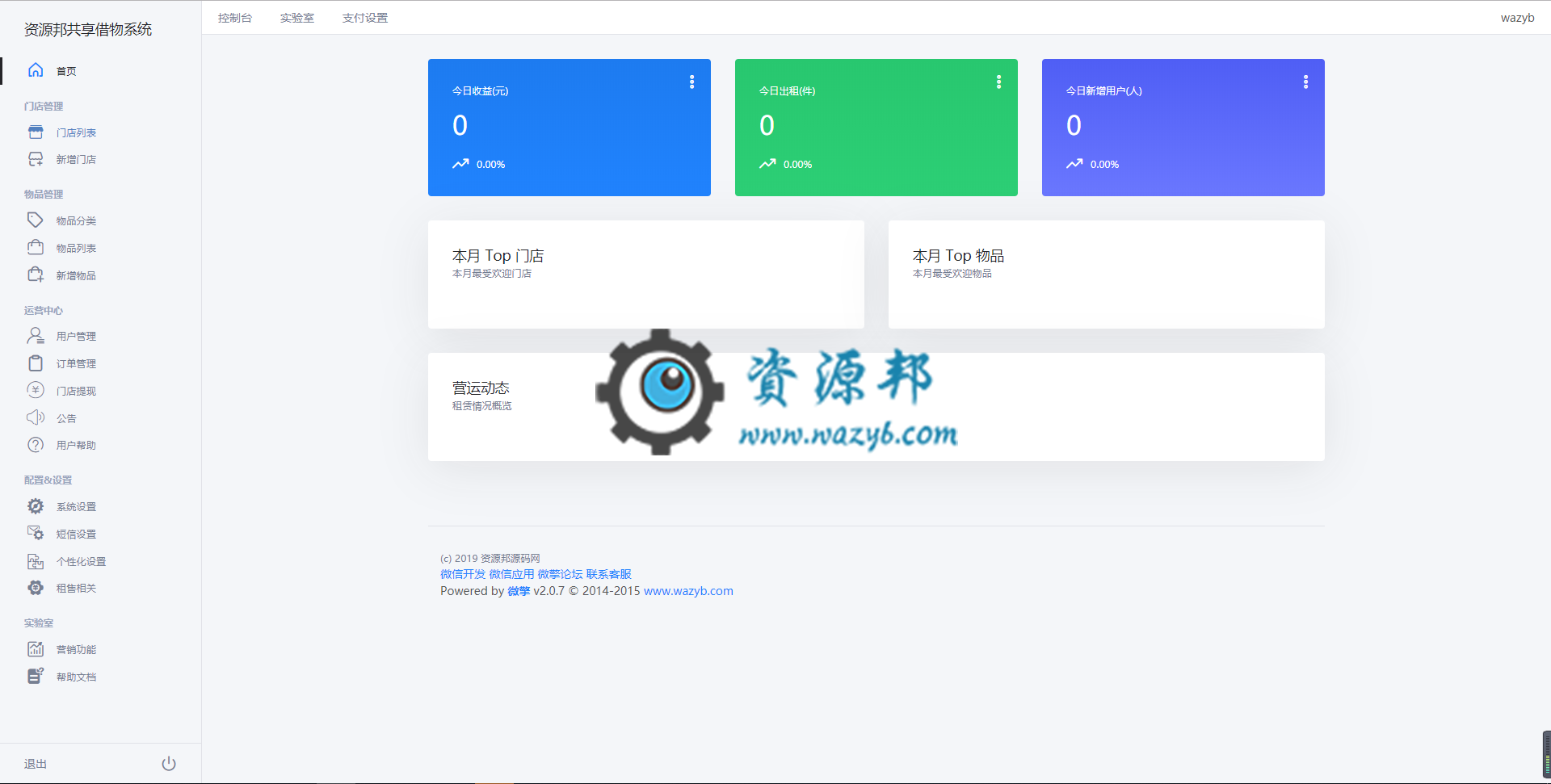The image size is (1551, 784).
Task: Click the bag icon for 物品列表
Action: tap(36, 247)
